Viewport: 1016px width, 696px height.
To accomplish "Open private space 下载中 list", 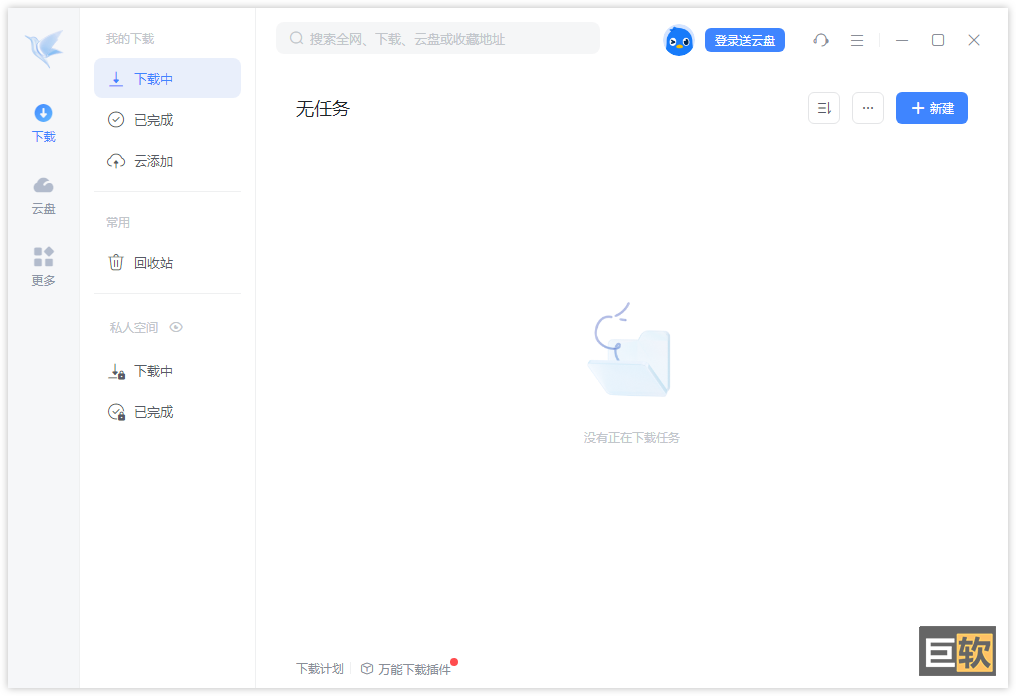I will pyautogui.click(x=167, y=371).
